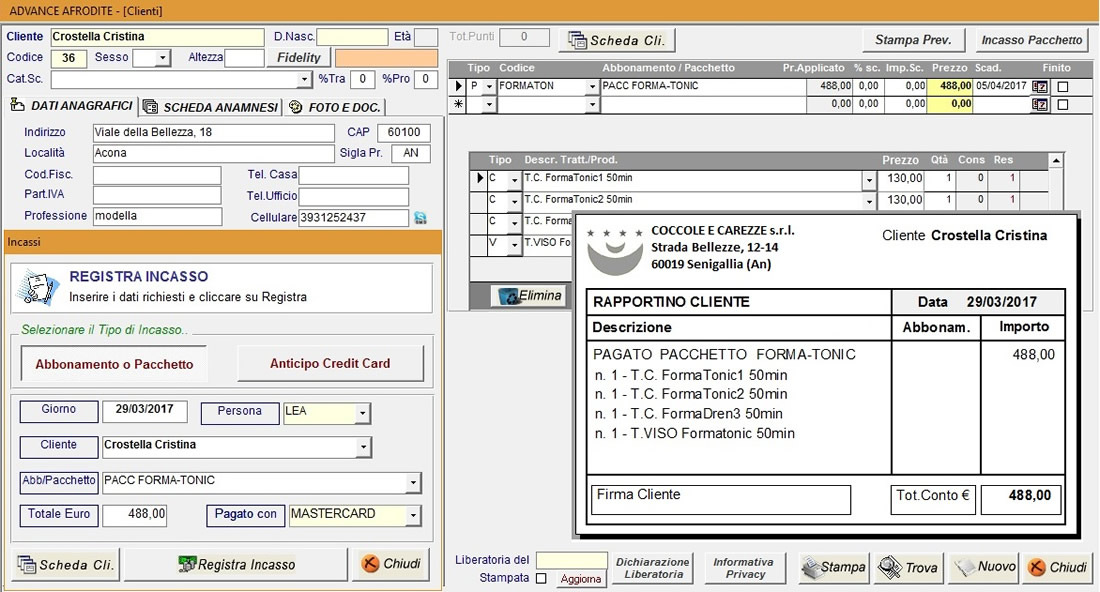This screenshot has height=592, width=1100.
Task: Click the Trova search button
Action: (908, 567)
